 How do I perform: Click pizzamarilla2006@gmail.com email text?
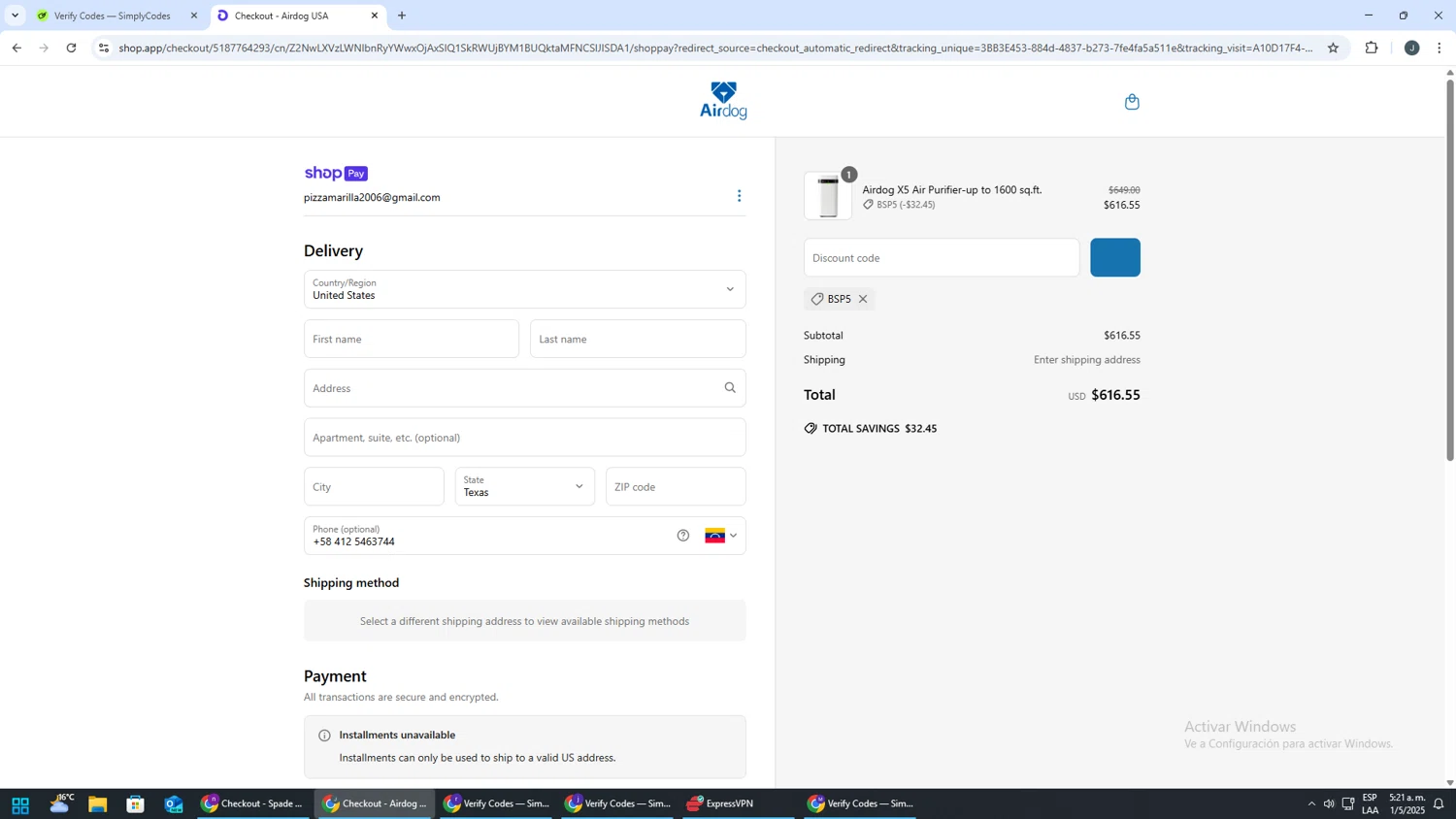[372, 198]
